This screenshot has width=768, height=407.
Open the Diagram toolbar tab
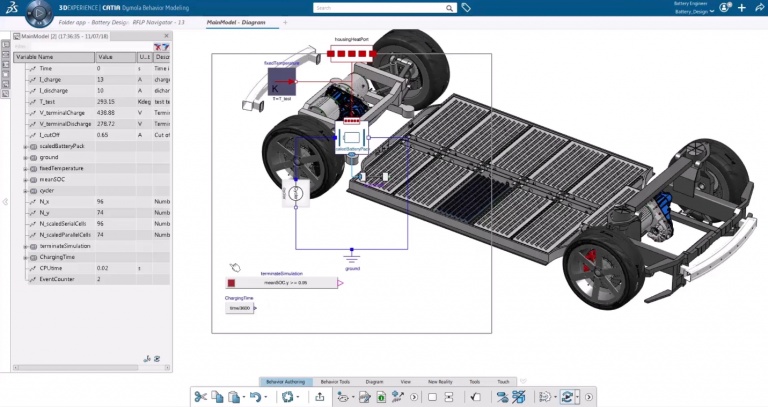(x=374, y=382)
